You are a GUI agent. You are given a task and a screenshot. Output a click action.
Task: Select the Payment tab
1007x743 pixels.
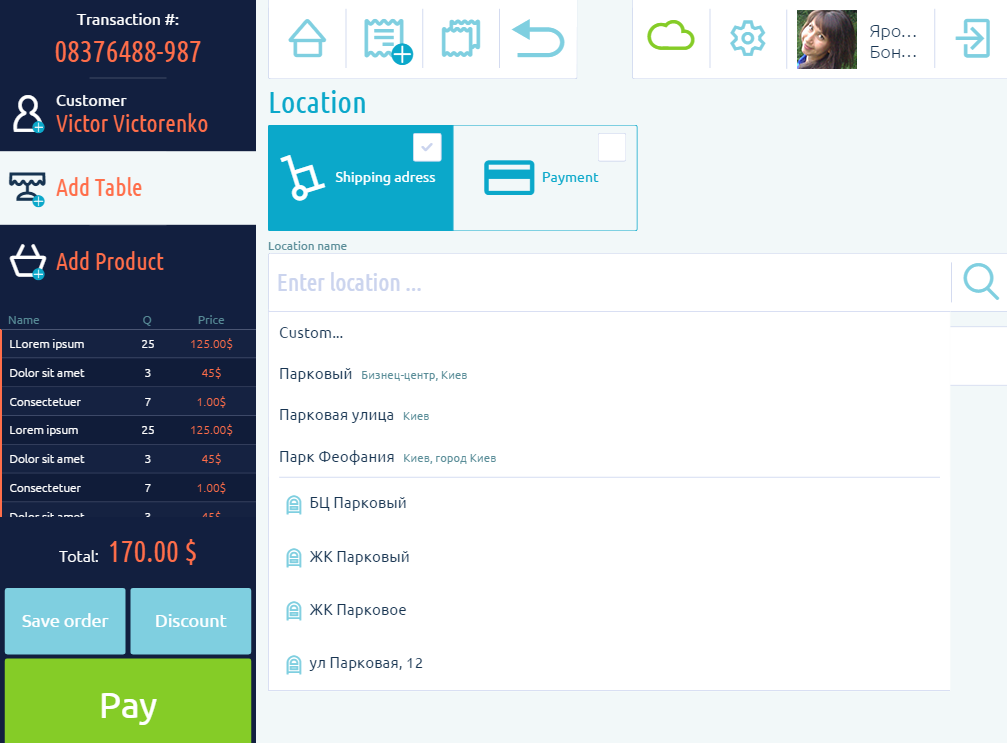[x=545, y=178]
